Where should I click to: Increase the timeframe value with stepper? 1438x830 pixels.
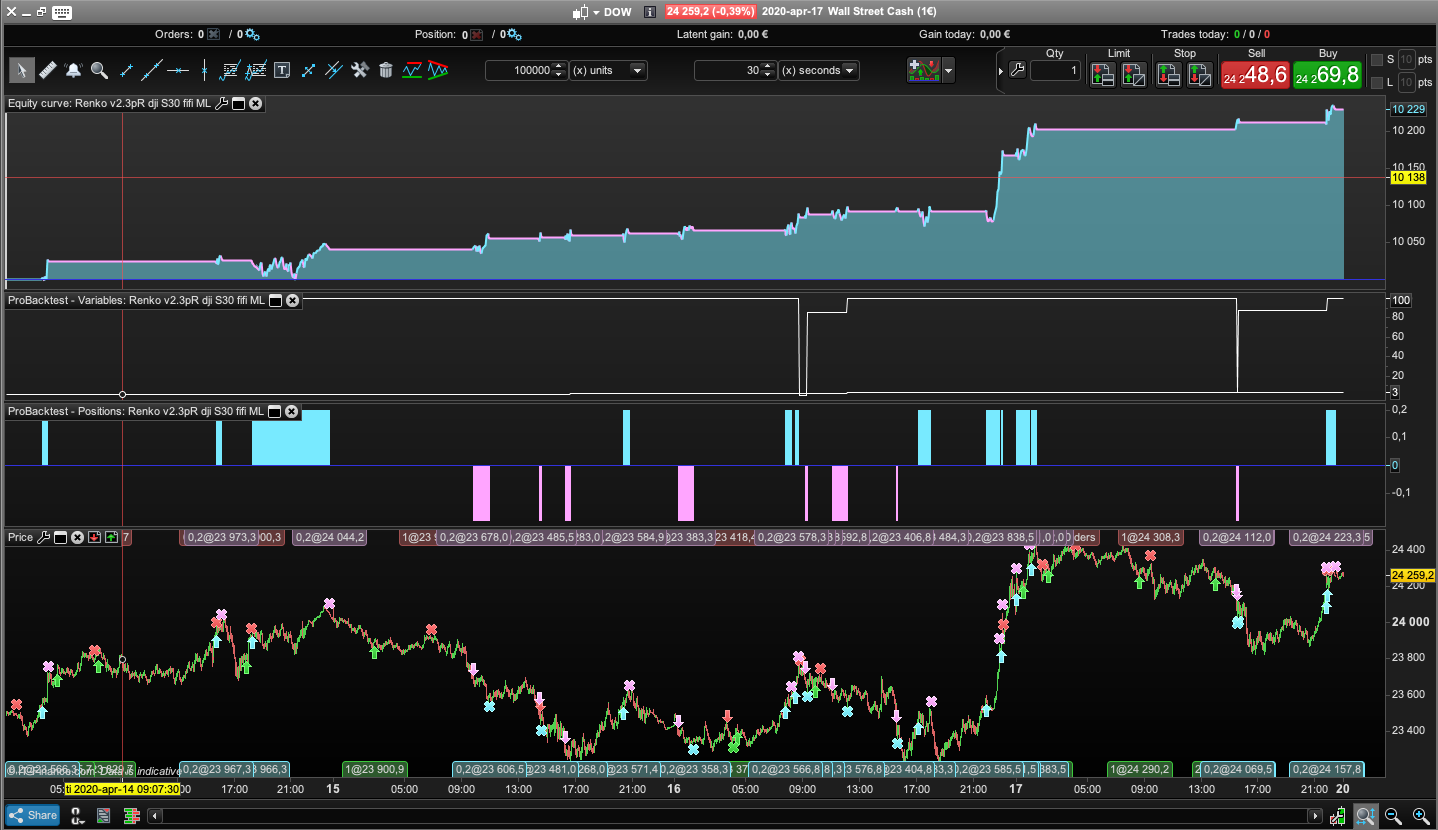coord(768,66)
